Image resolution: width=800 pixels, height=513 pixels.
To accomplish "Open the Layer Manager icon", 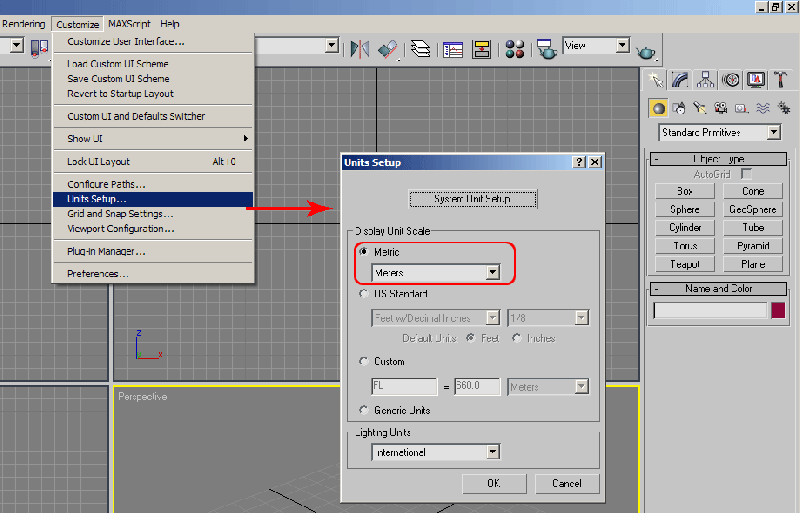I will click(x=420, y=49).
